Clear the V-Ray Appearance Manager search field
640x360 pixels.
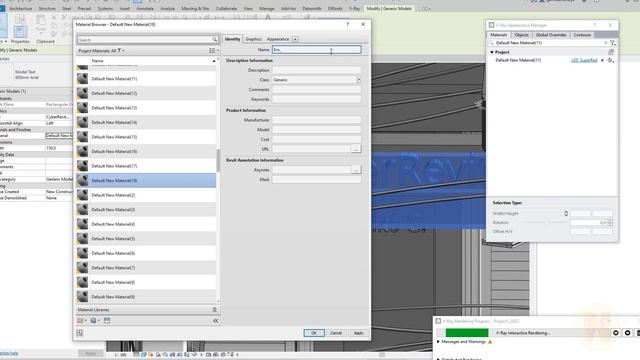605,42
